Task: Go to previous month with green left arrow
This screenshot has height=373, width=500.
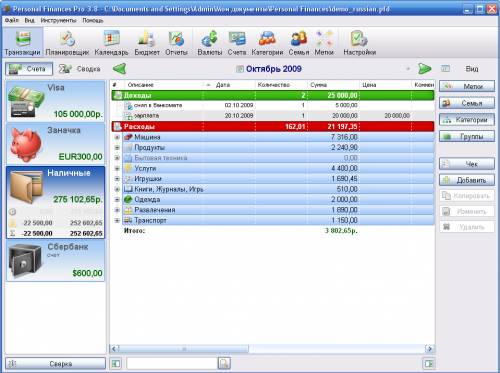Action: tap(120, 69)
